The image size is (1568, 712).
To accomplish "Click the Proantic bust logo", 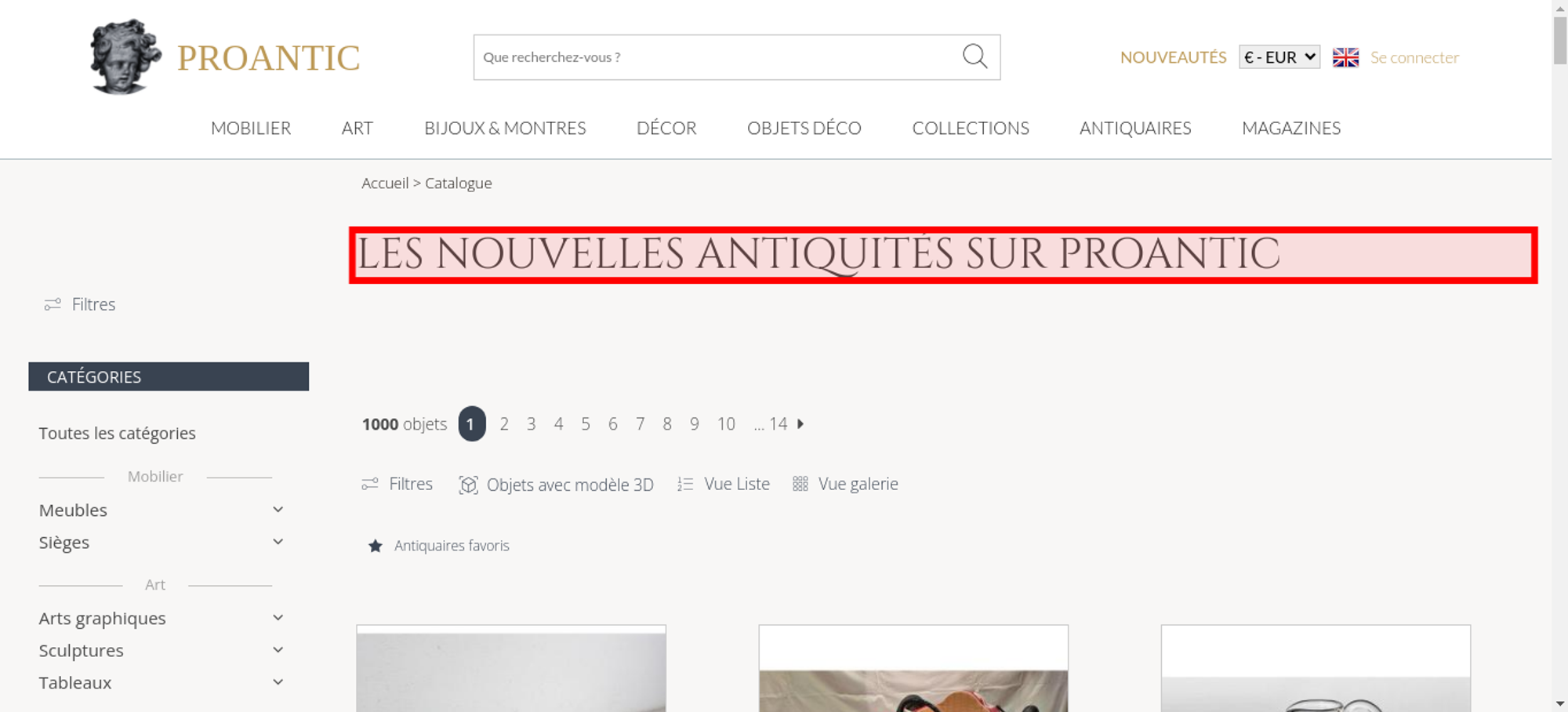I will [125, 56].
